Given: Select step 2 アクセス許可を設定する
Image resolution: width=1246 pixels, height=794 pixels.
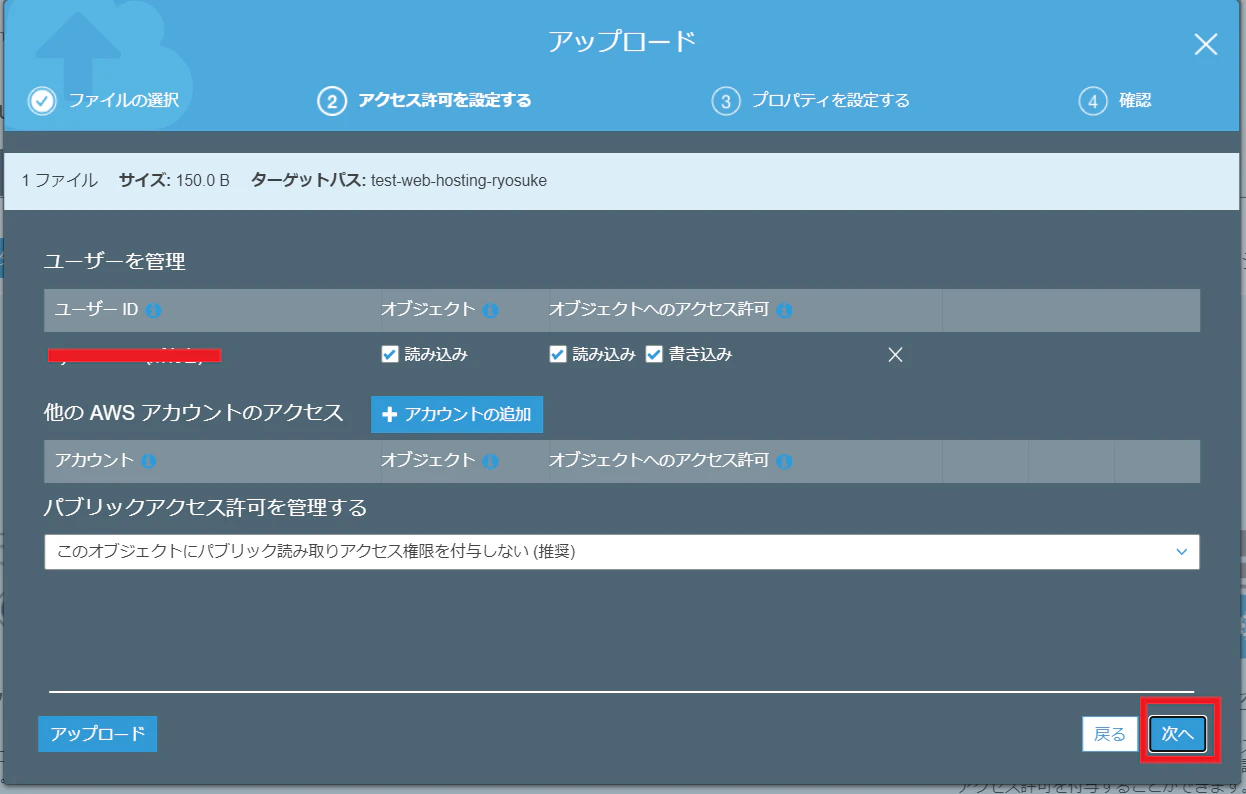Looking at the screenshot, I should pos(424,100).
